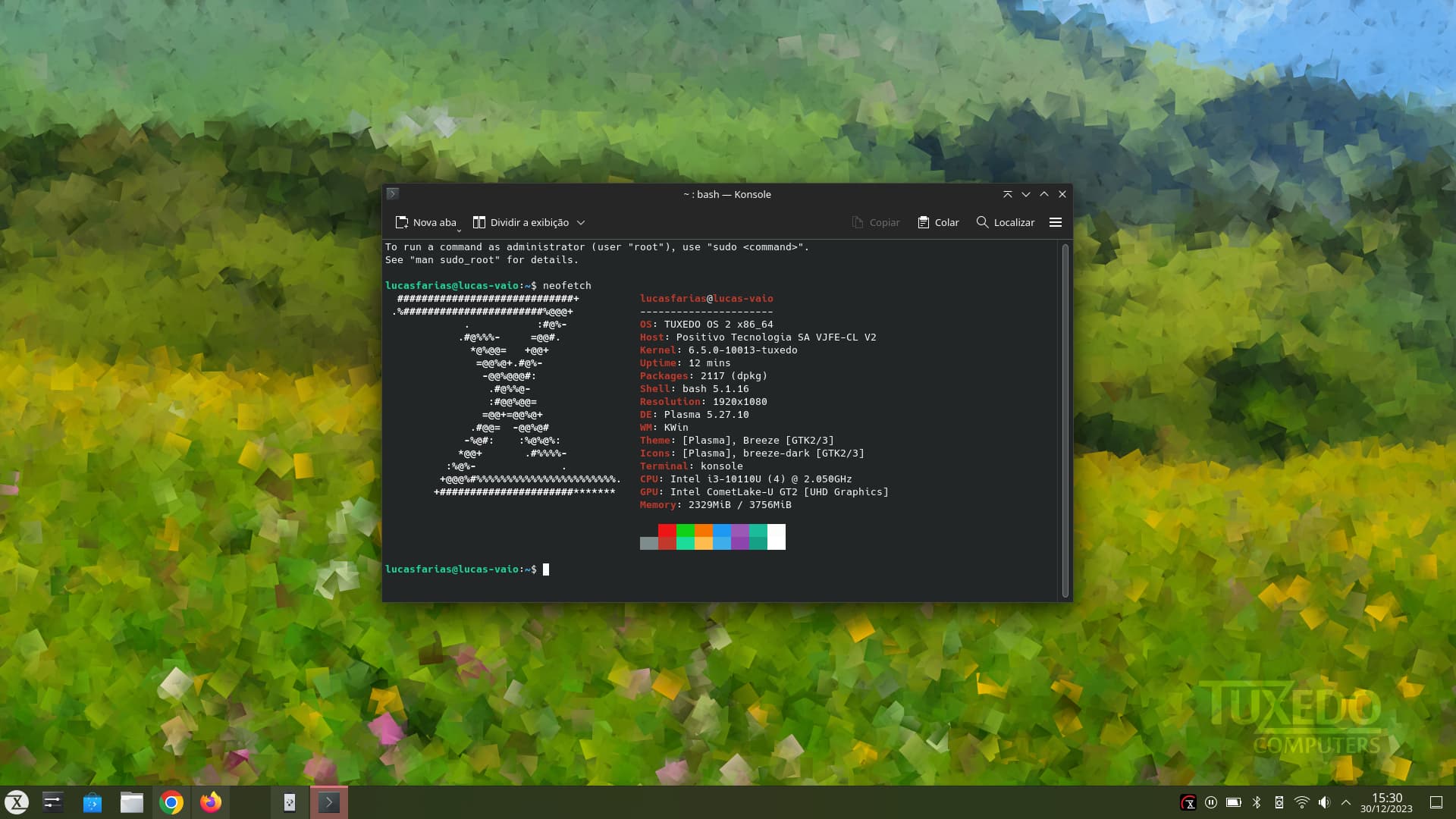Launch Discover software store from taskbar

[x=93, y=802]
